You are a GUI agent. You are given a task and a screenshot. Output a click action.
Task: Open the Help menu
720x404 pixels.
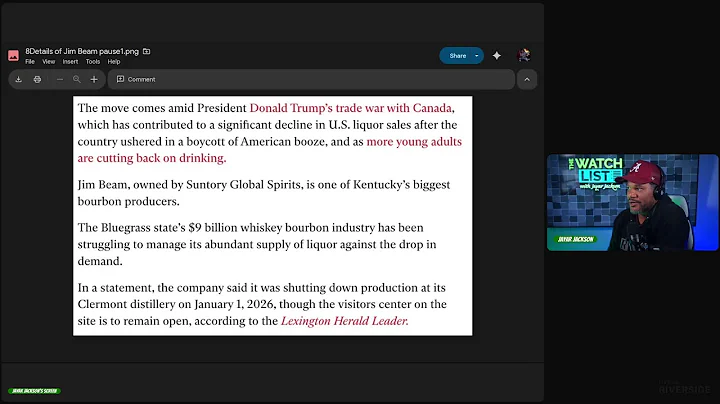click(114, 62)
